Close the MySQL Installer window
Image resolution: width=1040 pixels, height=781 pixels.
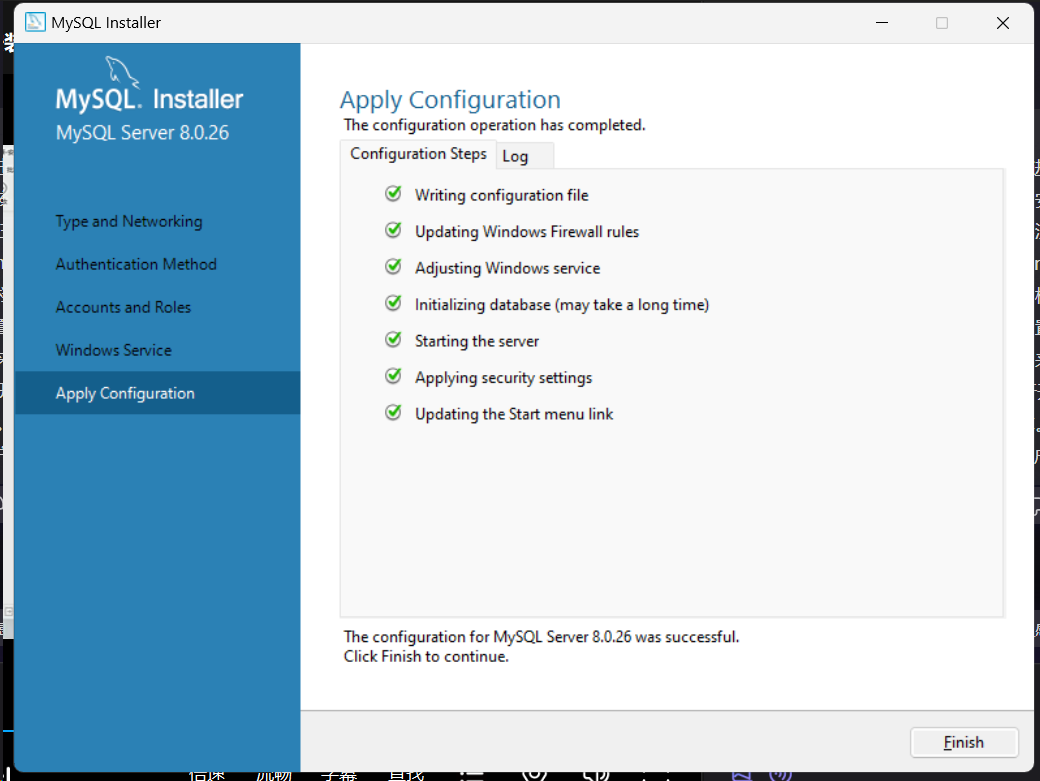point(1003,23)
